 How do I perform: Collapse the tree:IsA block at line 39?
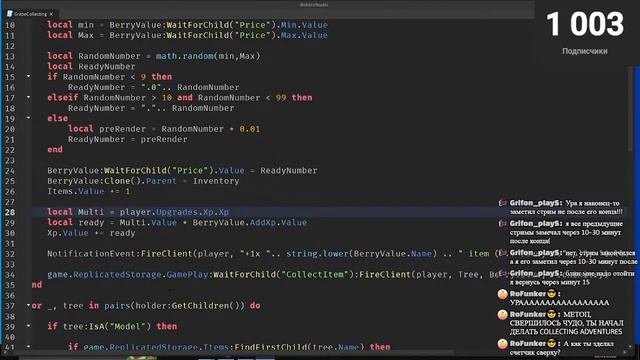click(x=28, y=326)
